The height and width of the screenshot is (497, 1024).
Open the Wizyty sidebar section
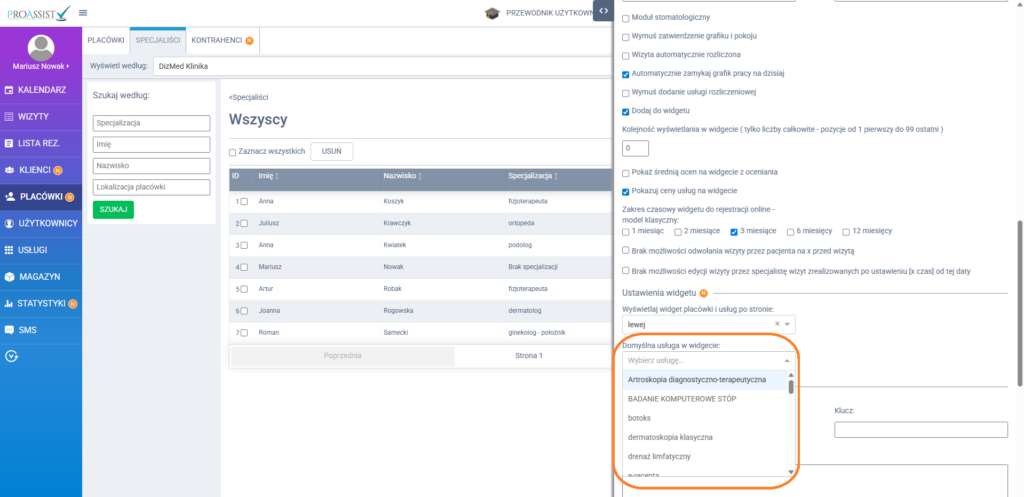(34, 117)
